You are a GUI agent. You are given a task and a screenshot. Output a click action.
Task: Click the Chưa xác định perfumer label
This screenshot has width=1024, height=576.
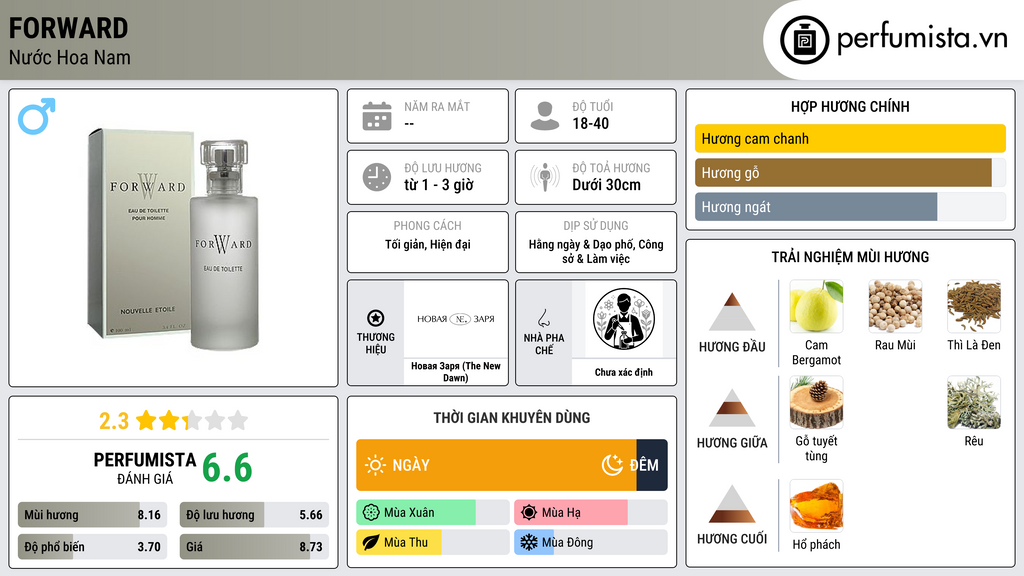click(x=624, y=372)
